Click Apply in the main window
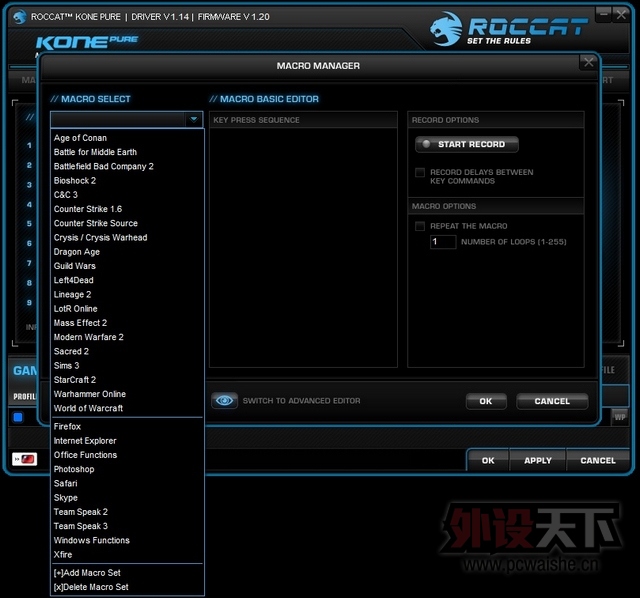This screenshot has width=640, height=598. [x=538, y=460]
